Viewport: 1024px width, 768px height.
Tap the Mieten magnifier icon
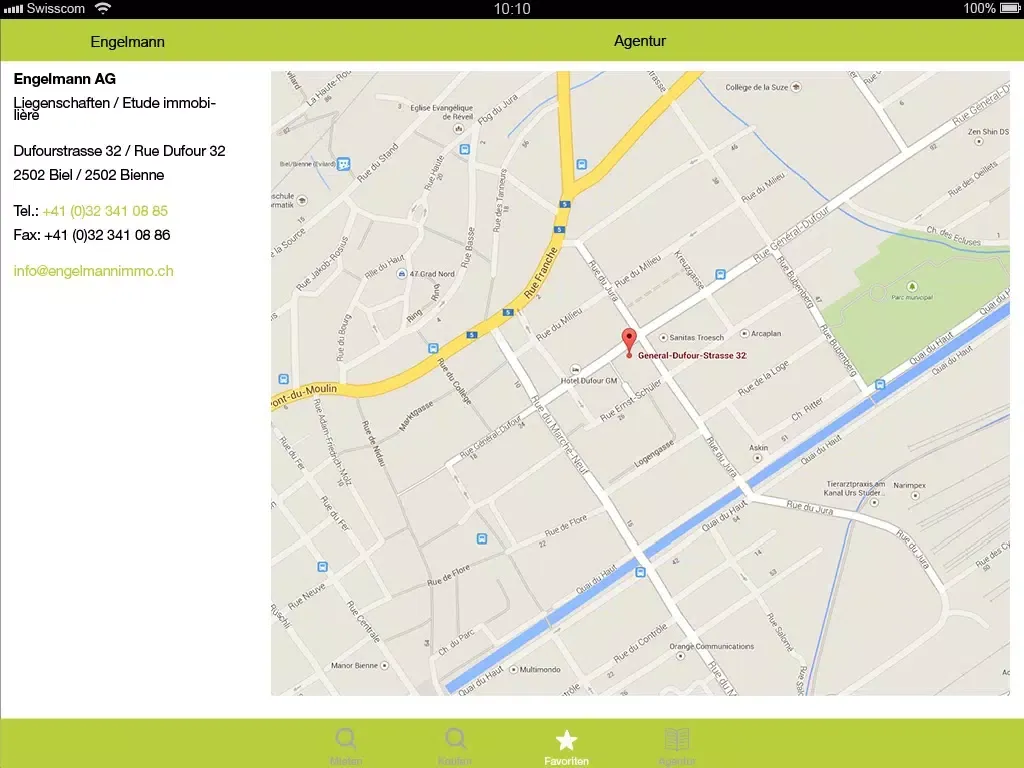[x=345, y=739]
